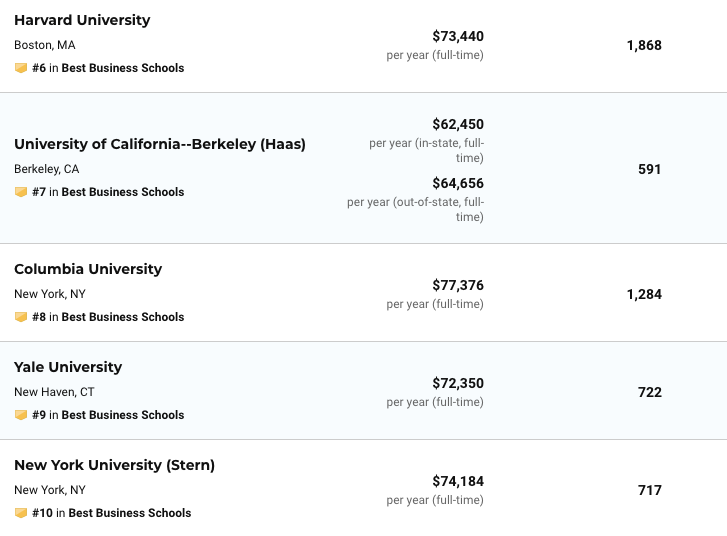This screenshot has height=536, width=727.
Task: Click Columbia's #8 in Best Business Schools ranking
Action: (x=108, y=317)
